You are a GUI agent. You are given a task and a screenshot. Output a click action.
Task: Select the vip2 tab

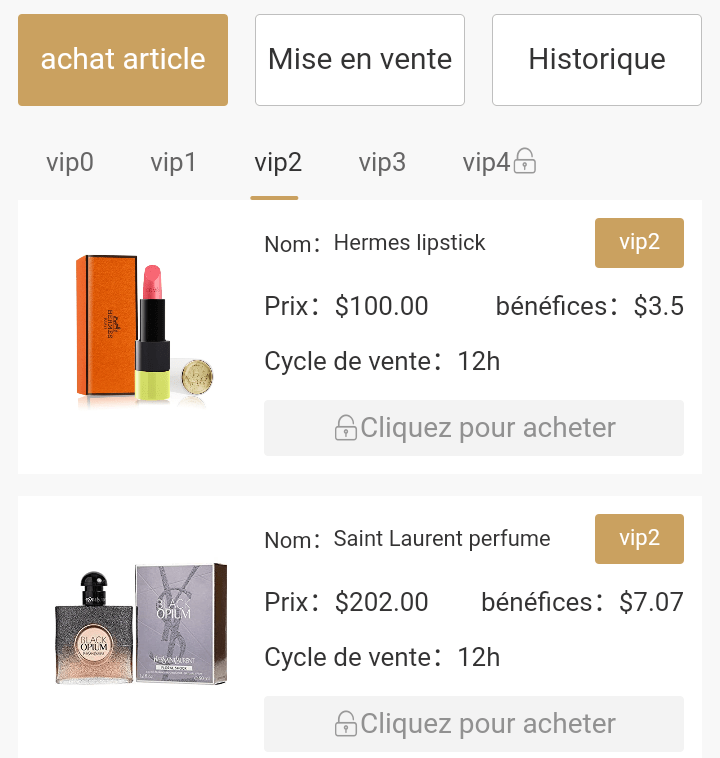click(278, 162)
